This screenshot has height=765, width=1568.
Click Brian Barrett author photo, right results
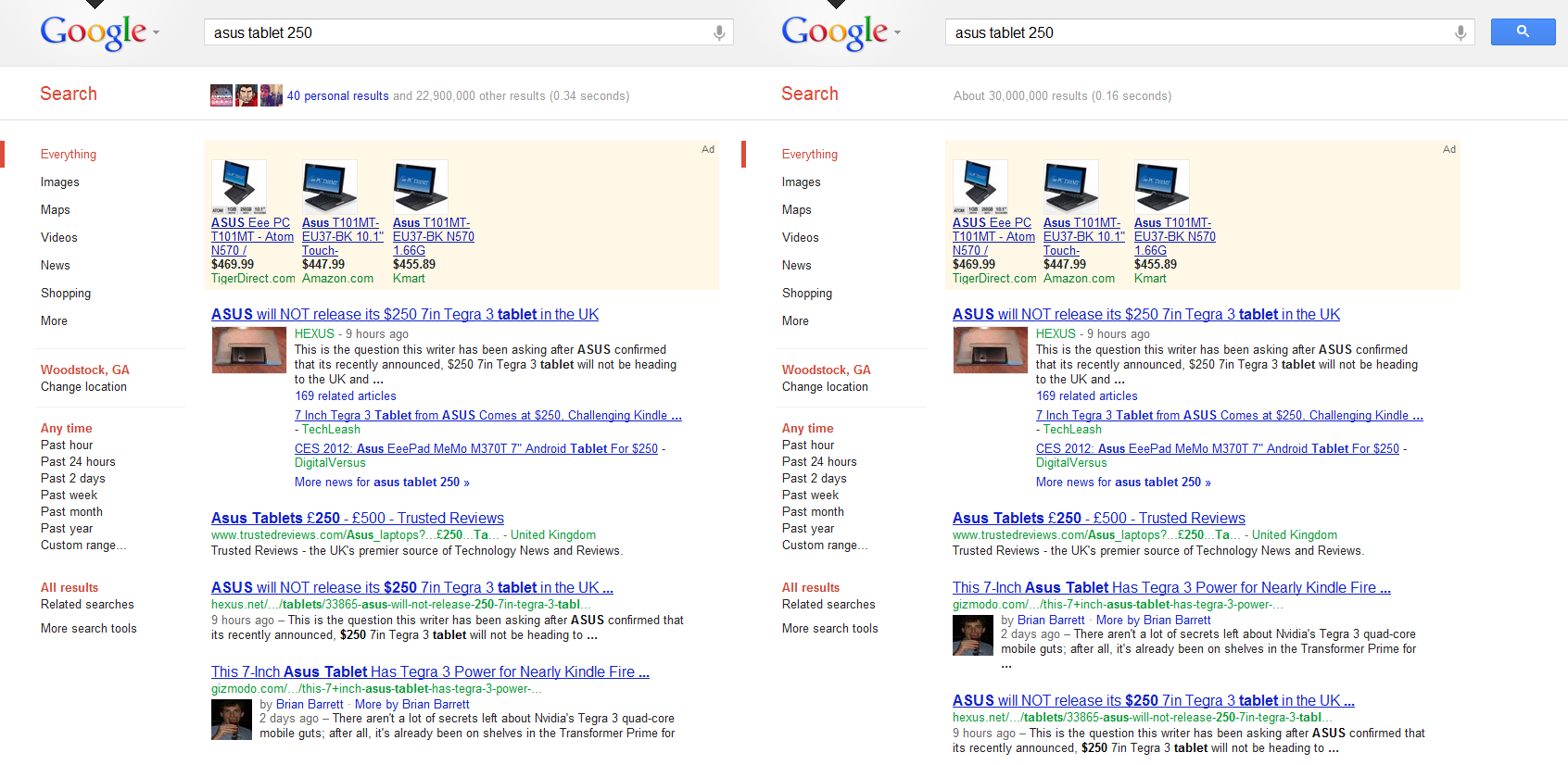point(973,635)
